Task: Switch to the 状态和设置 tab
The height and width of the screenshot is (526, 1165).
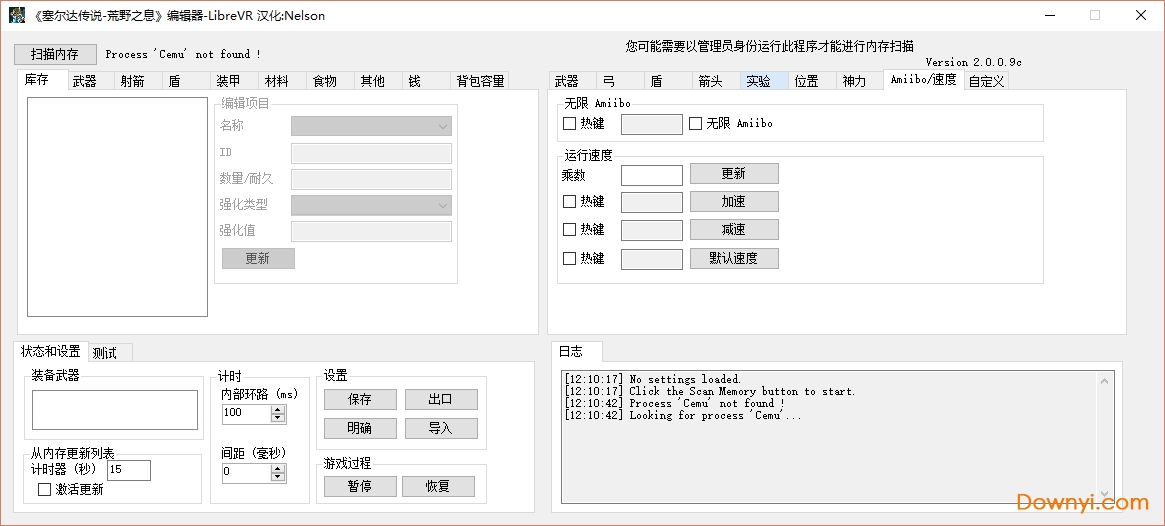Action: pos(51,351)
